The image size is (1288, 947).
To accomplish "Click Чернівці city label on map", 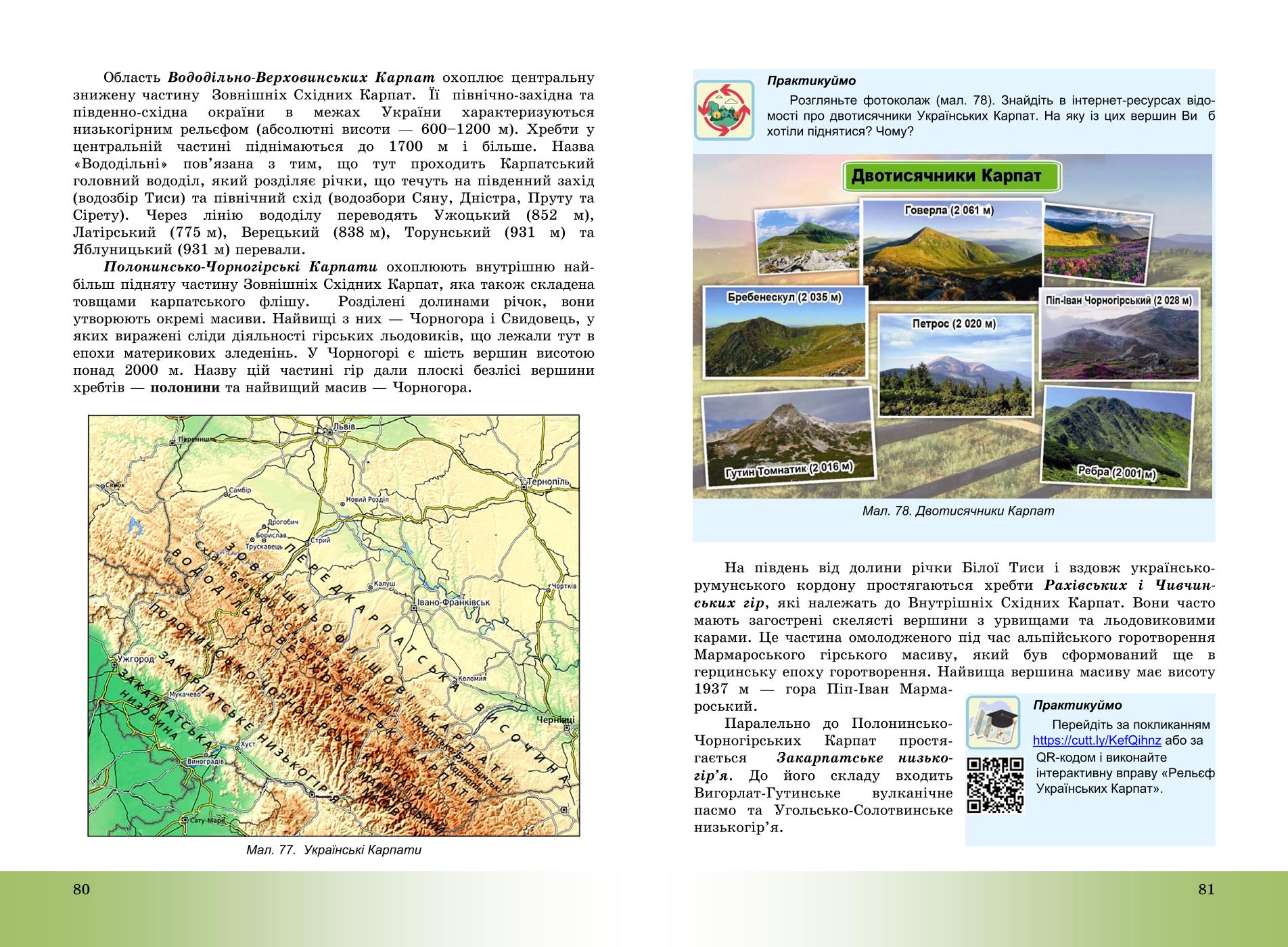I will click(x=556, y=720).
